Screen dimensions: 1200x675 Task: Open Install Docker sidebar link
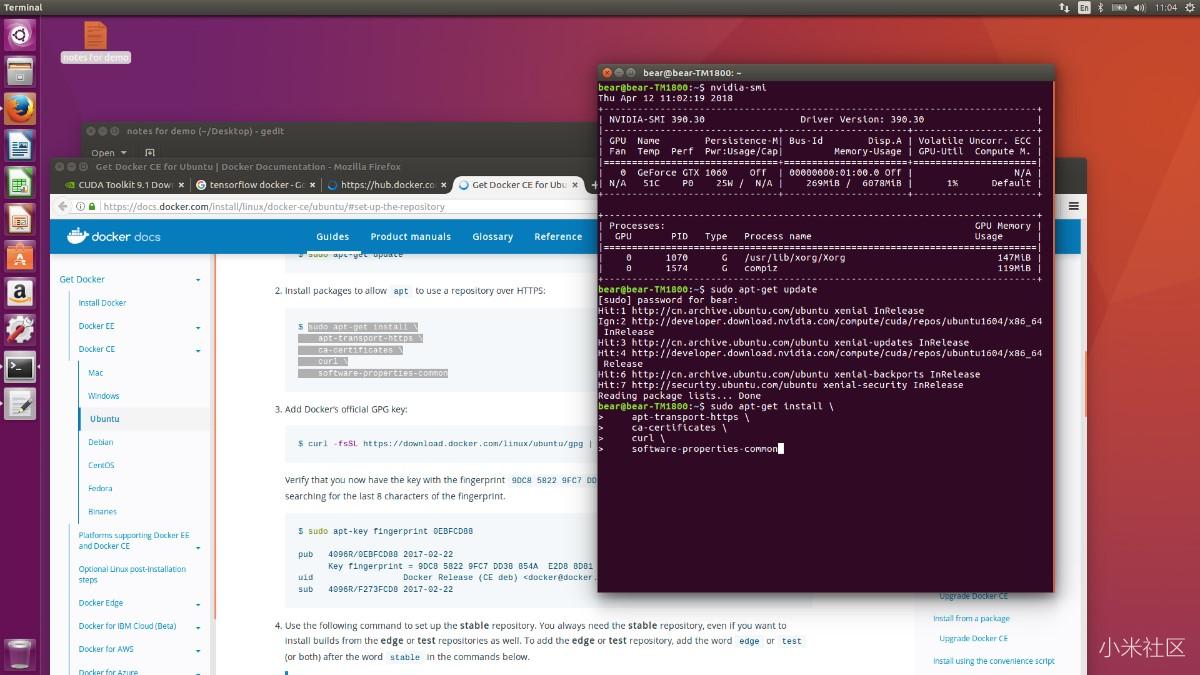tap(102, 303)
